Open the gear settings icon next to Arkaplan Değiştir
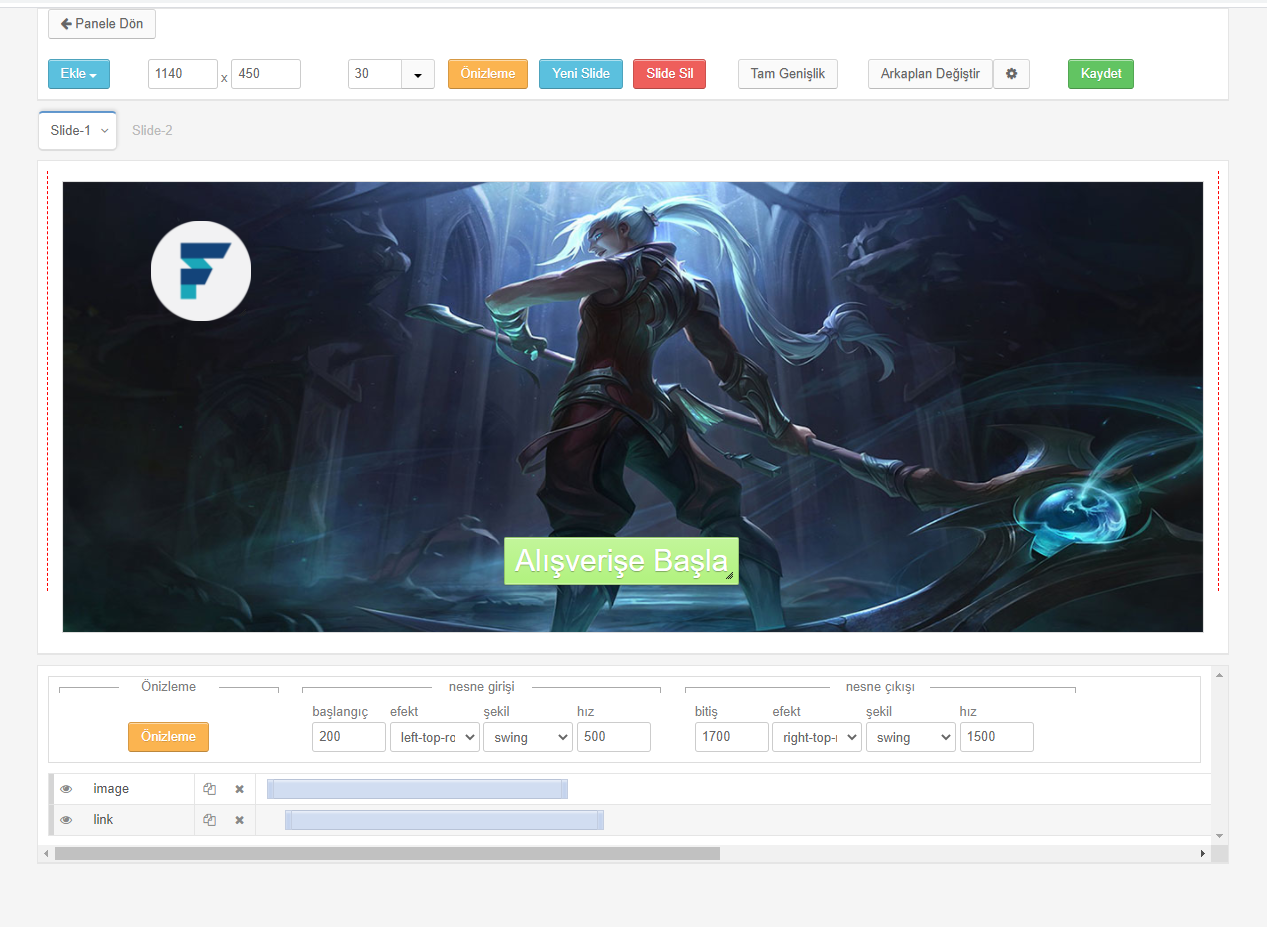The width and height of the screenshot is (1267, 927). tap(1011, 74)
